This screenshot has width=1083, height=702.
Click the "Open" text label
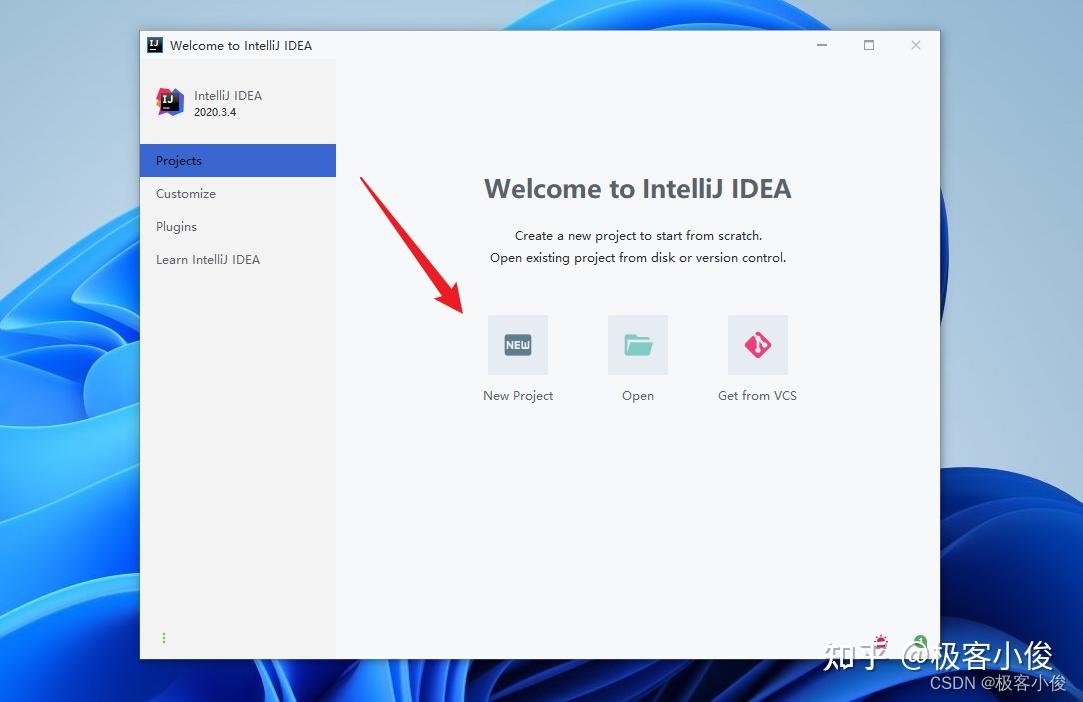(637, 395)
